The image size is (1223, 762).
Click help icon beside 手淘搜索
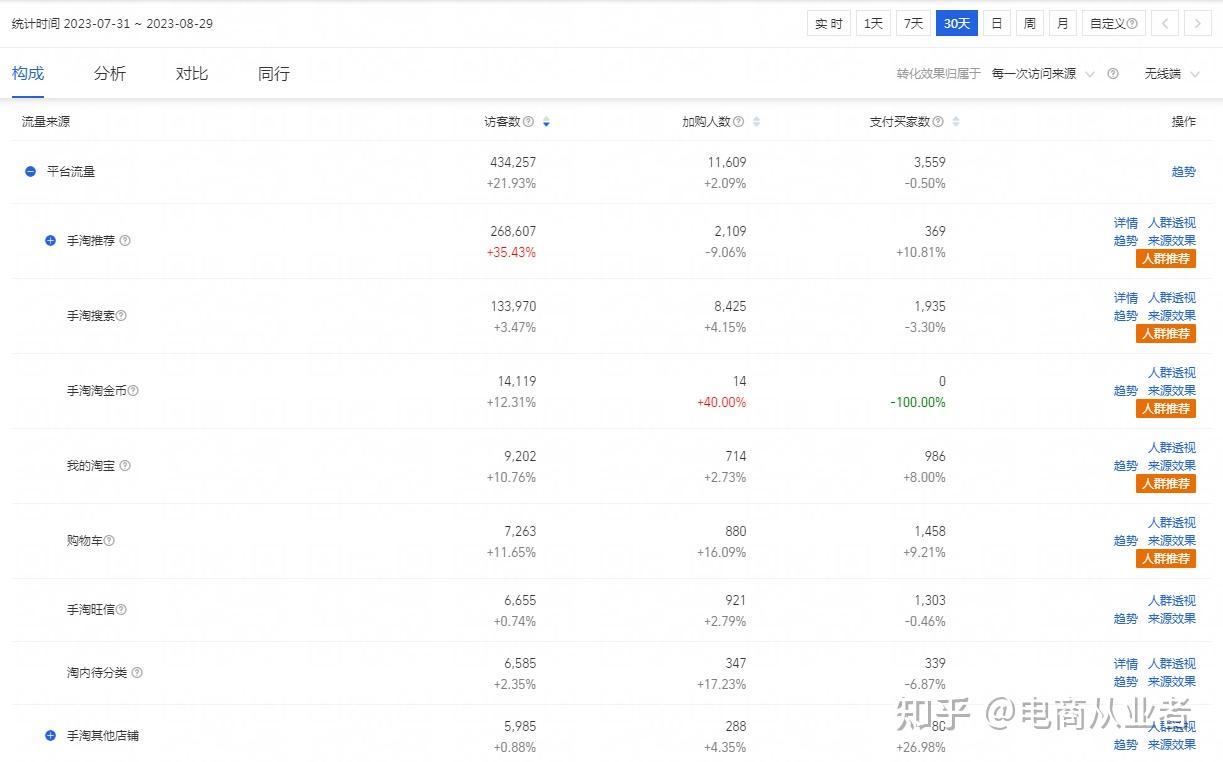click(121, 316)
